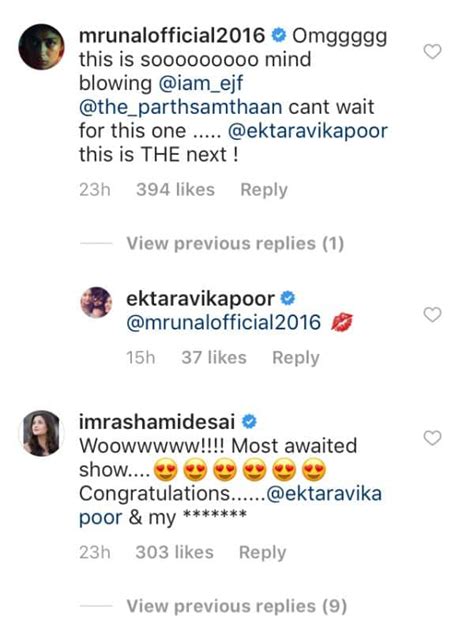Viewport: 474px width, 632px height.
Task: Reply to mrunalofficial2016's comment
Action: (x=264, y=190)
